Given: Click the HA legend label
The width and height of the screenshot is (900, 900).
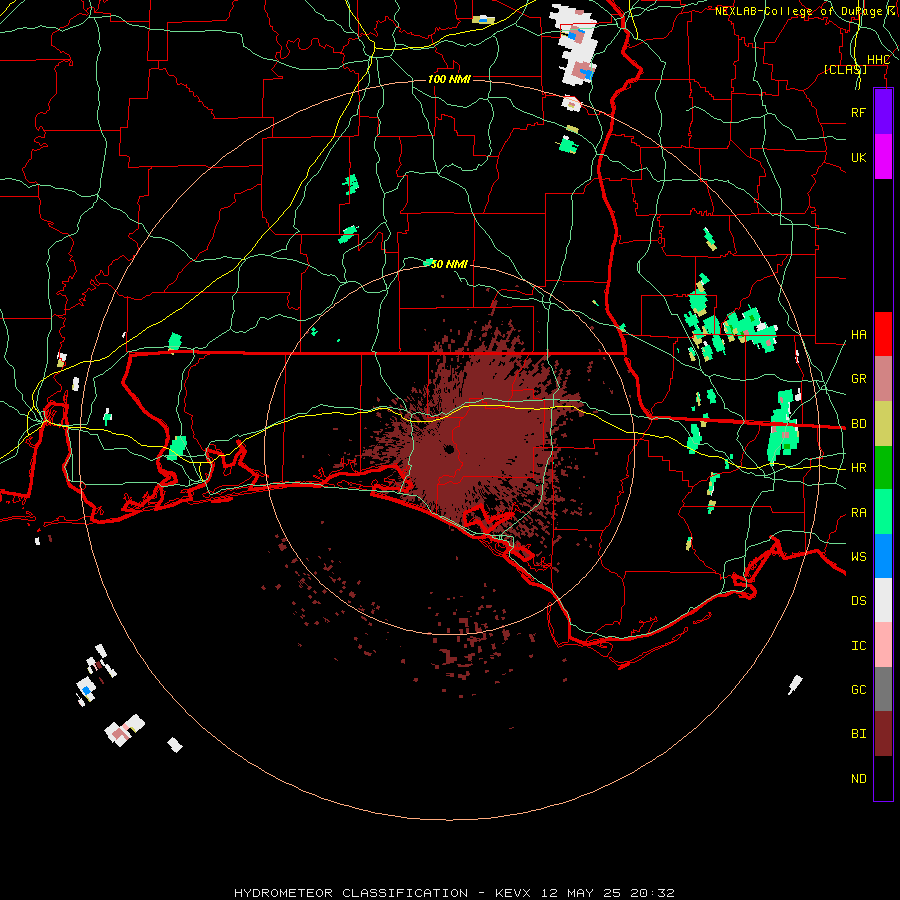Looking at the screenshot, I should coord(858,334).
